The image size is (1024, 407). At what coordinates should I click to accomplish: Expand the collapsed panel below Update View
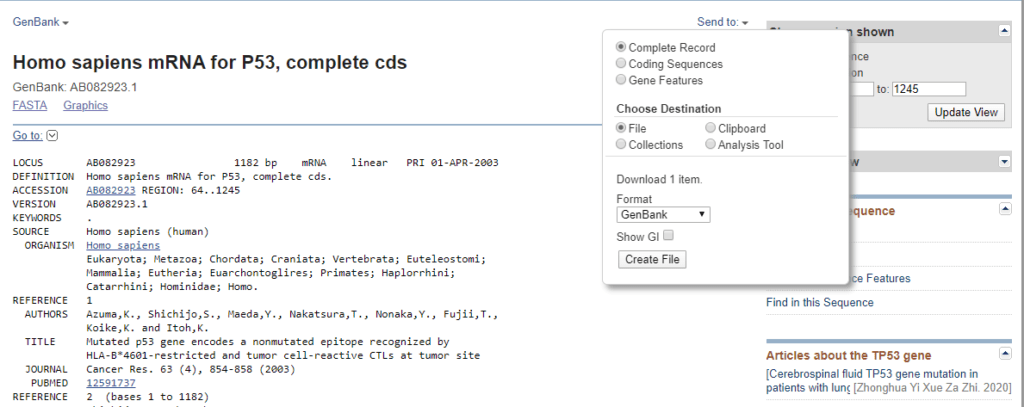point(1003,162)
